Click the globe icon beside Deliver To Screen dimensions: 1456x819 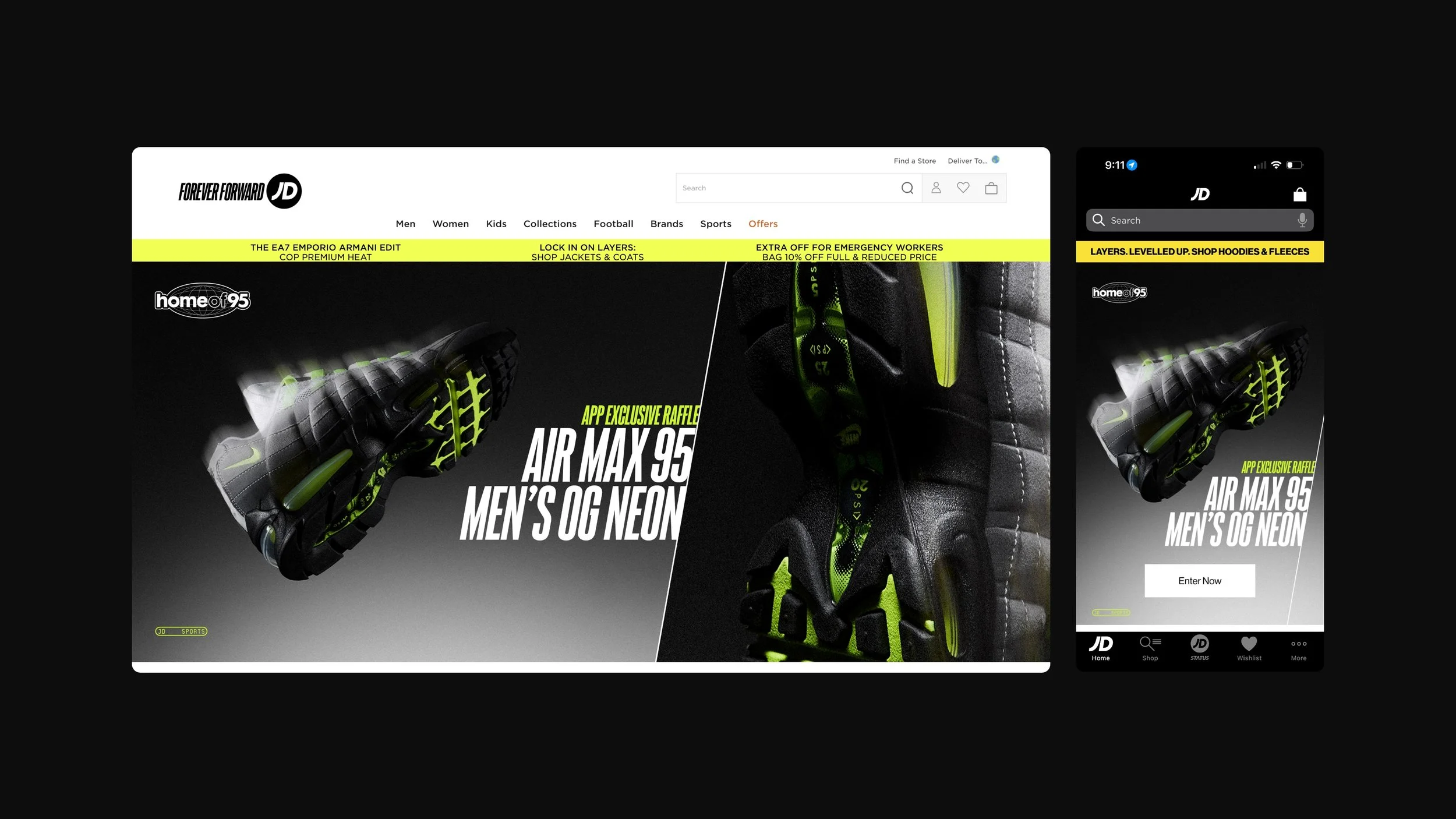pos(995,160)
